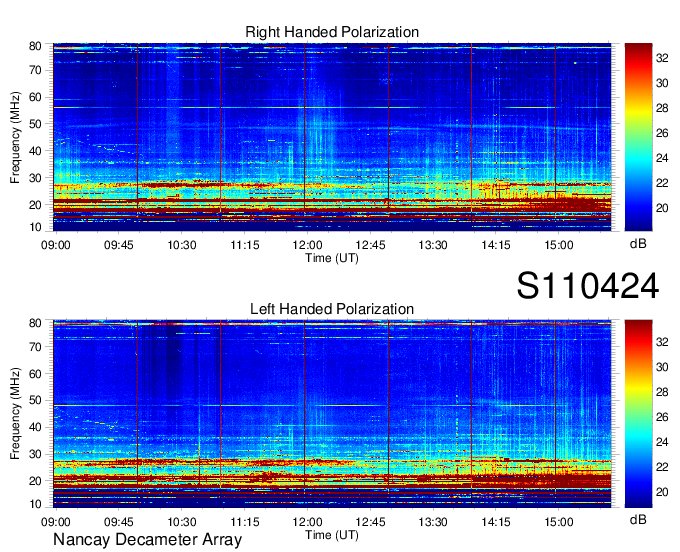Click the "12:00" tick of the upper plot
The image size is (680, 552).
[307, 245]
